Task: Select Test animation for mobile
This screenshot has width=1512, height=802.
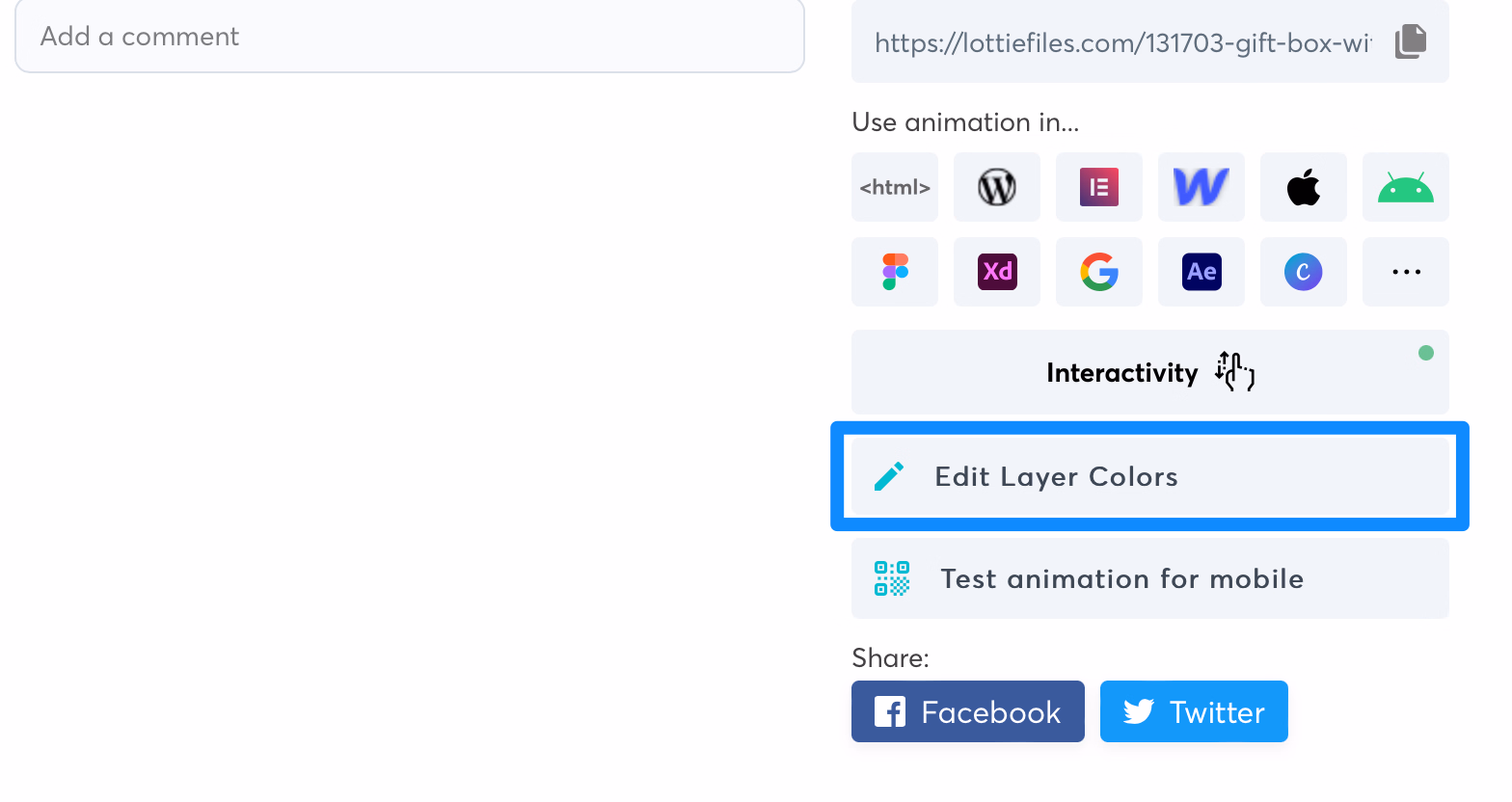Action: (1121, 578)
